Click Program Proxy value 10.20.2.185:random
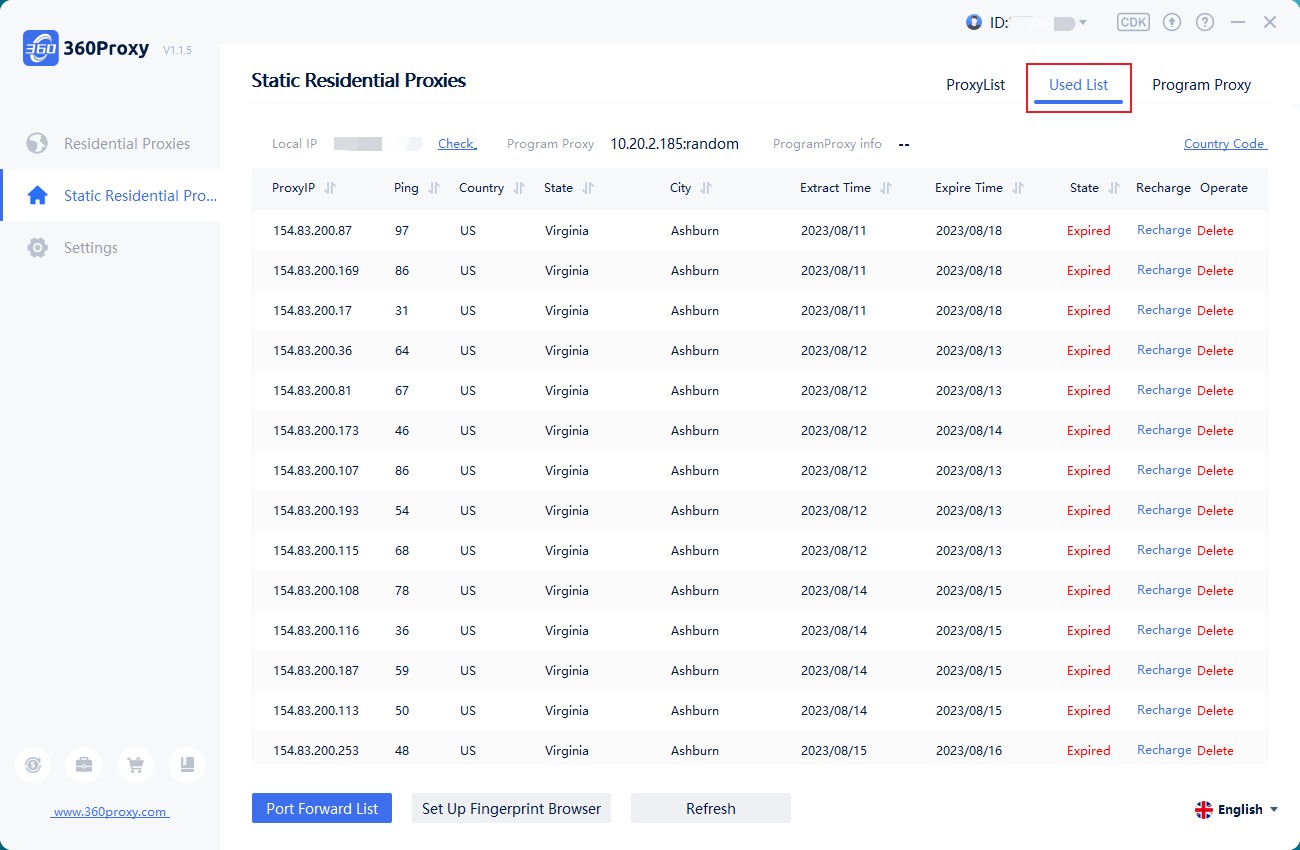 coord(675,144)
